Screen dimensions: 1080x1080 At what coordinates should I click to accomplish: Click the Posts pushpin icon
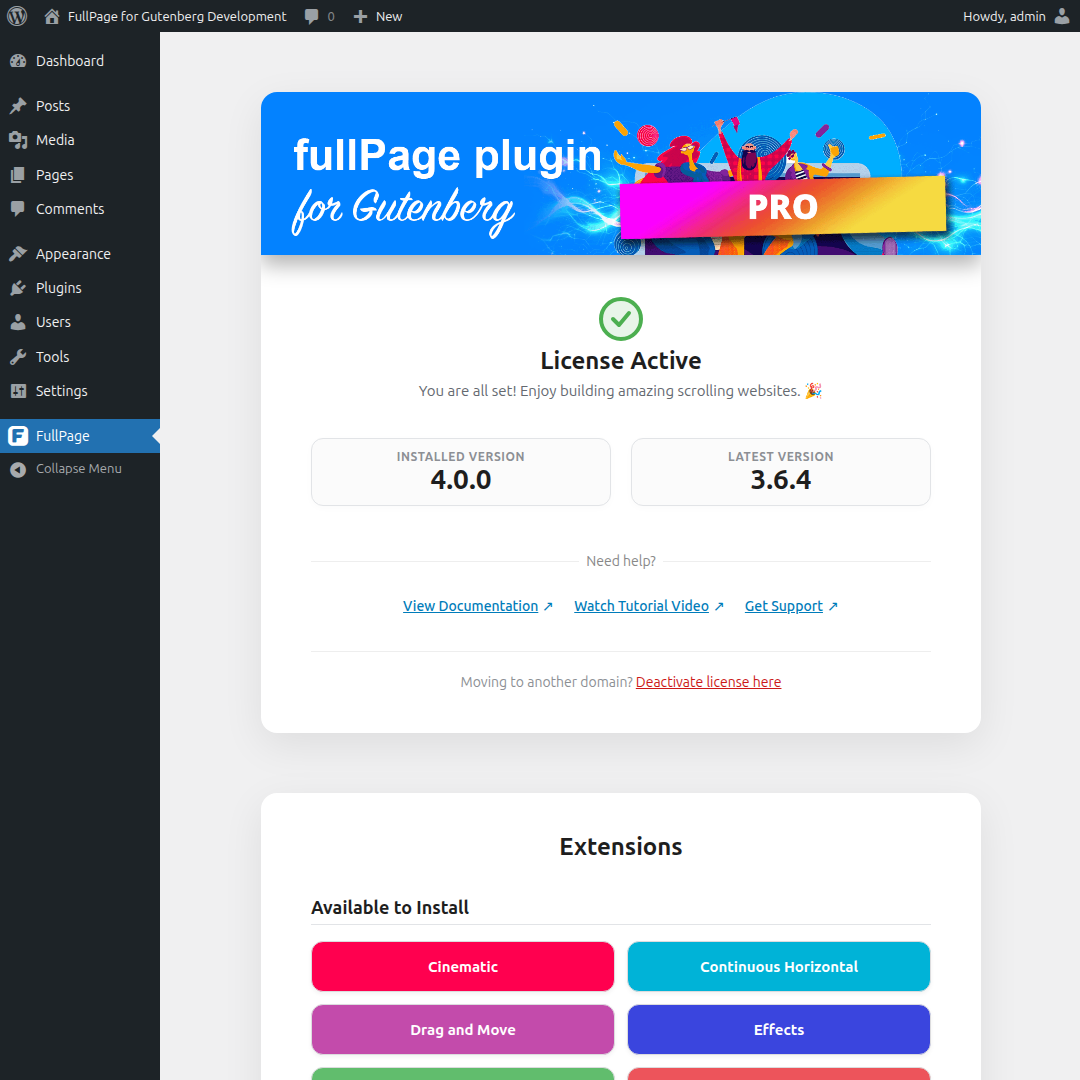pyautogui.click(x=18, y=105)
